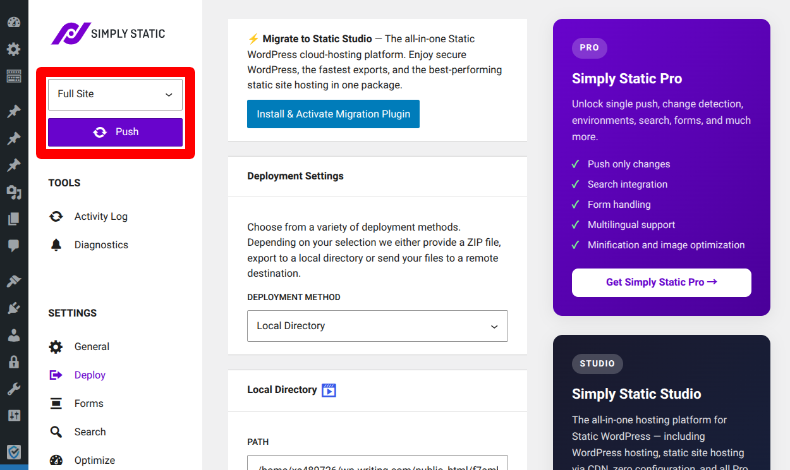Screen dimensions: 790x470
Task: Click the STUDIO badge on the dark card
Action: 597,363
